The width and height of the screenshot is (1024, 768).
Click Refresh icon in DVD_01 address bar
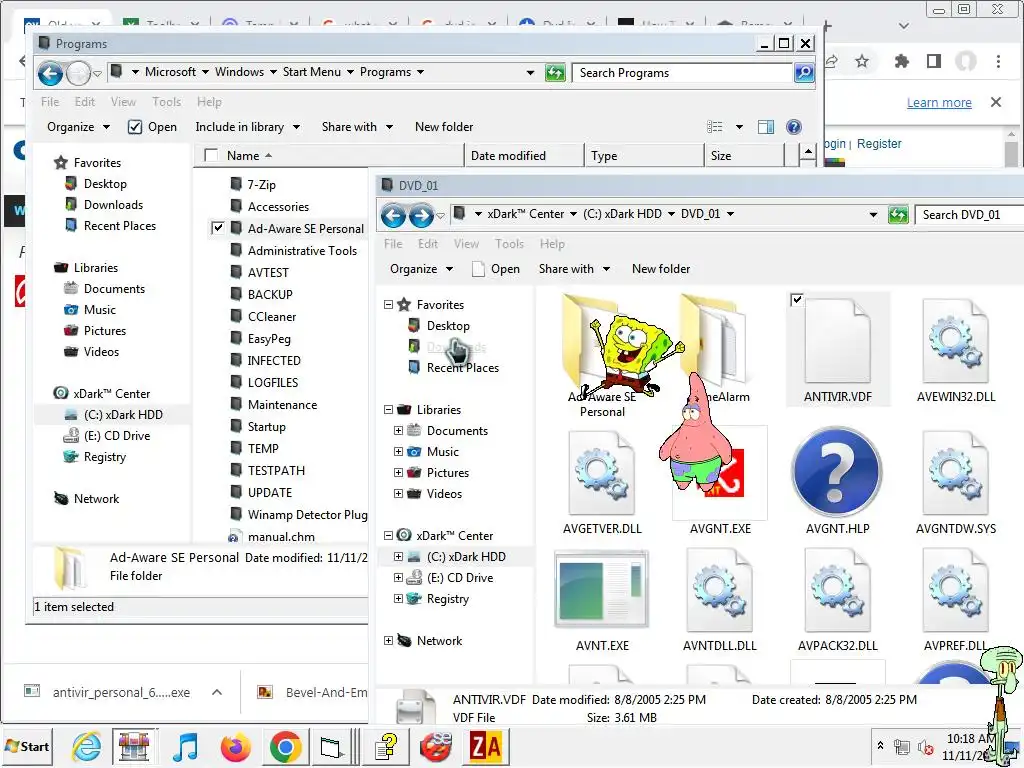(x=898, y=214)
